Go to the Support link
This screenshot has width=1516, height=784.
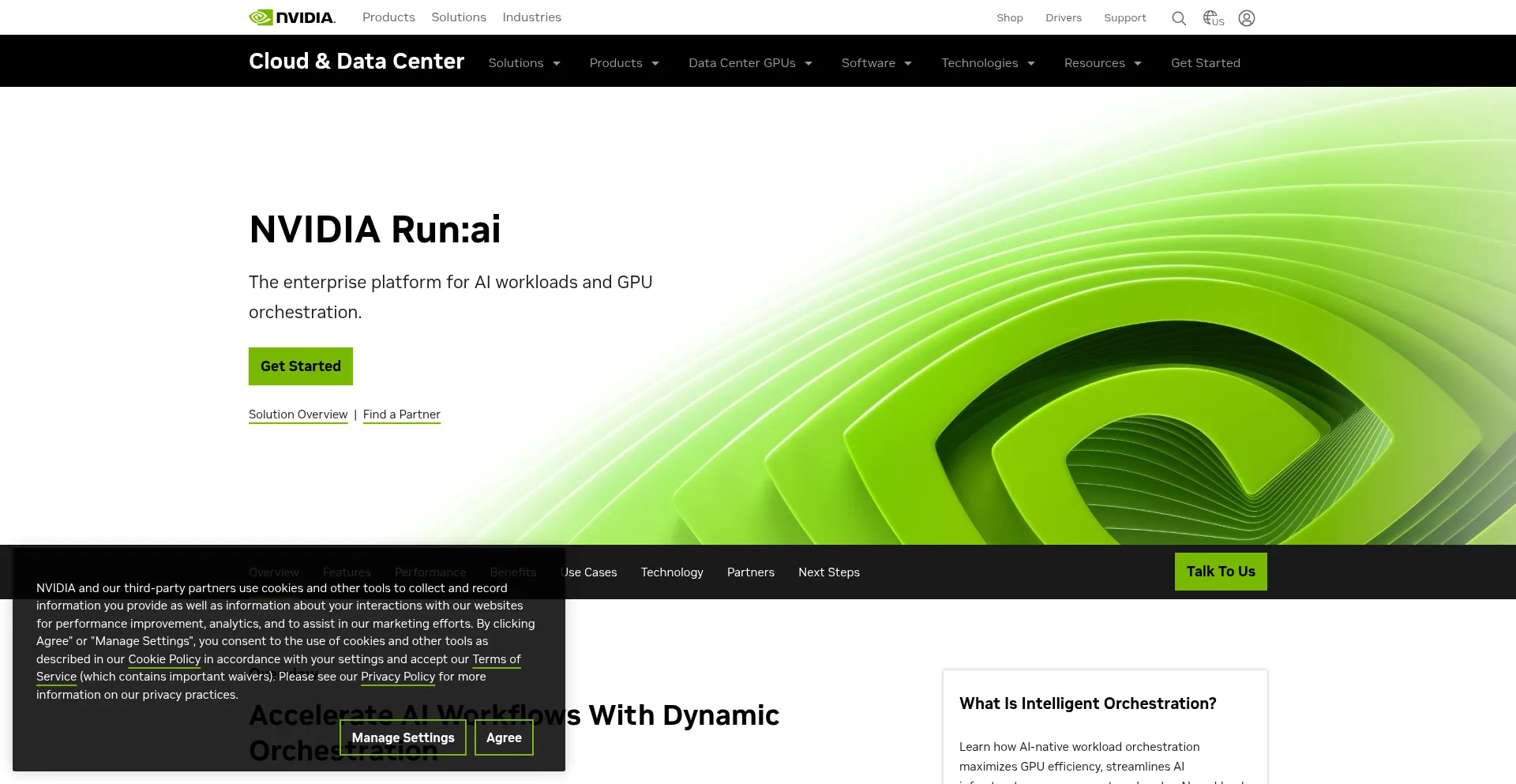coord(1125,18)
